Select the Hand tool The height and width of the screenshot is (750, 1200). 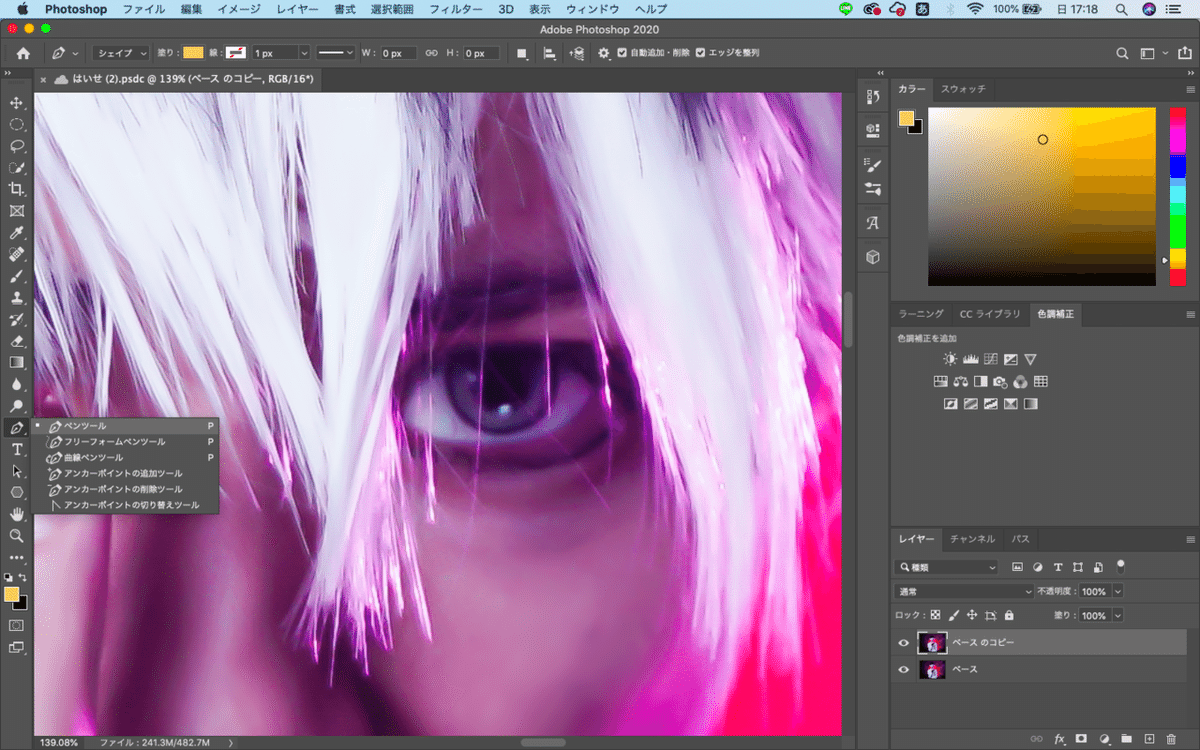pyautogui.click(x=16, y=514)
